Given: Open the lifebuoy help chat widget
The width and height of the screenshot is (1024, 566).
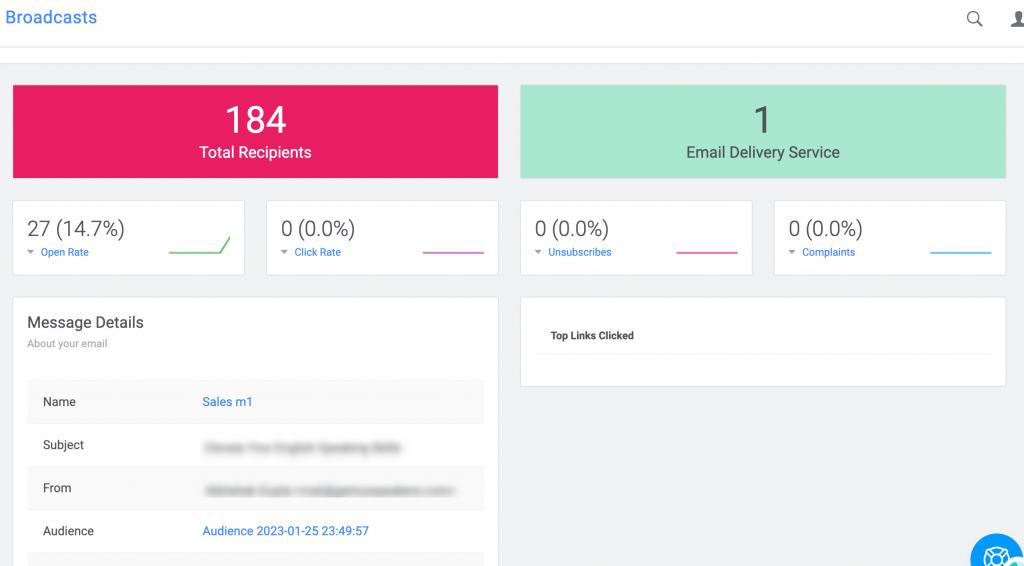Looking at the screenshot, I should [x=997, y=552].
